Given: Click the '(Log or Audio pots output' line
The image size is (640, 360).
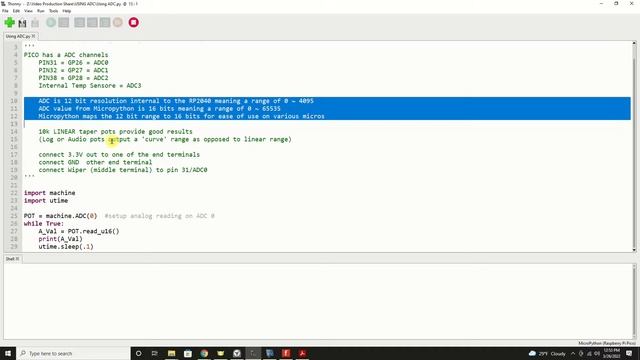Looking at the screenshot, I should pos(165,139).
